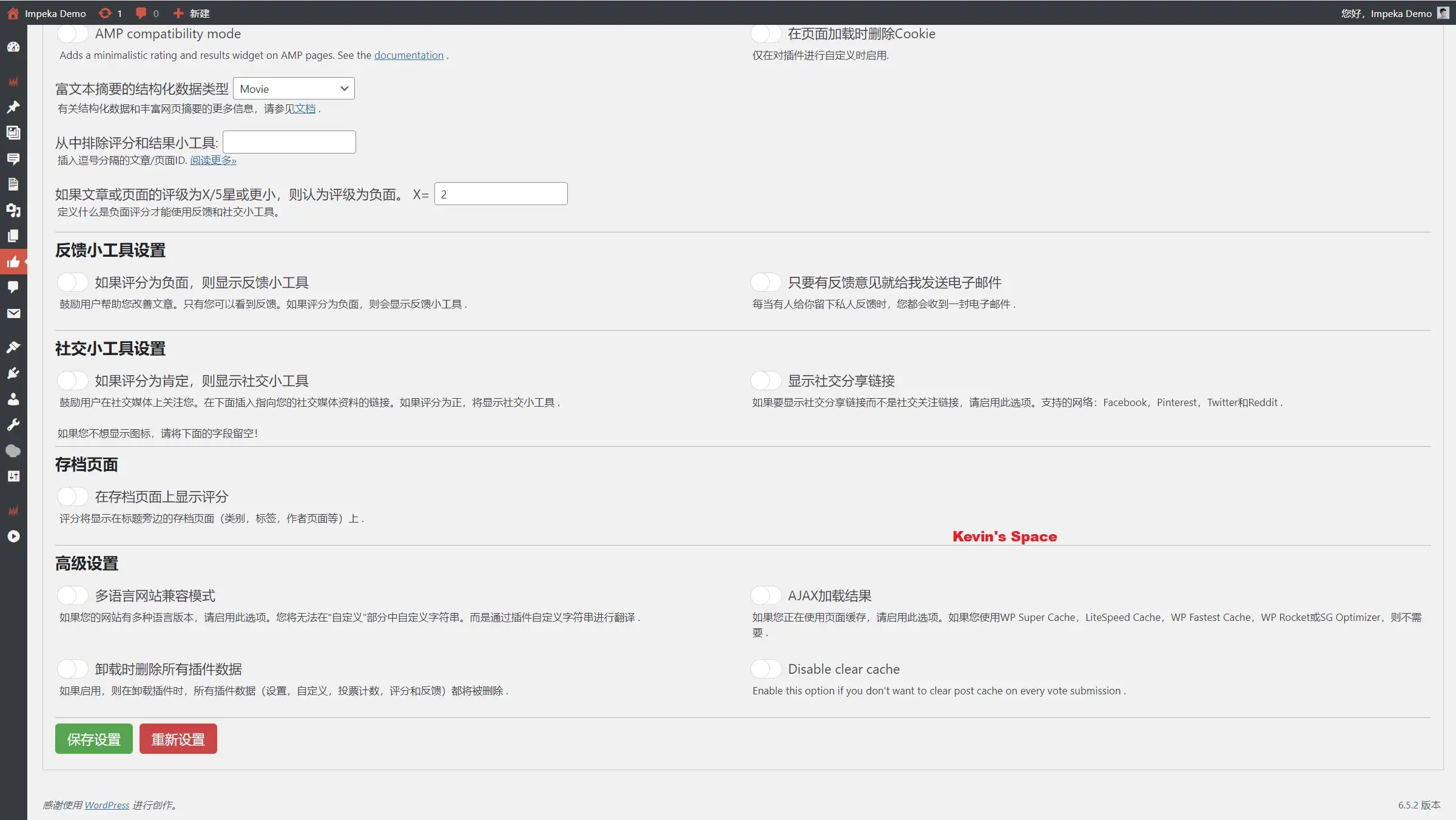
Task: Toggle AJAX加载结果 switch
Action: pos(766,595)
